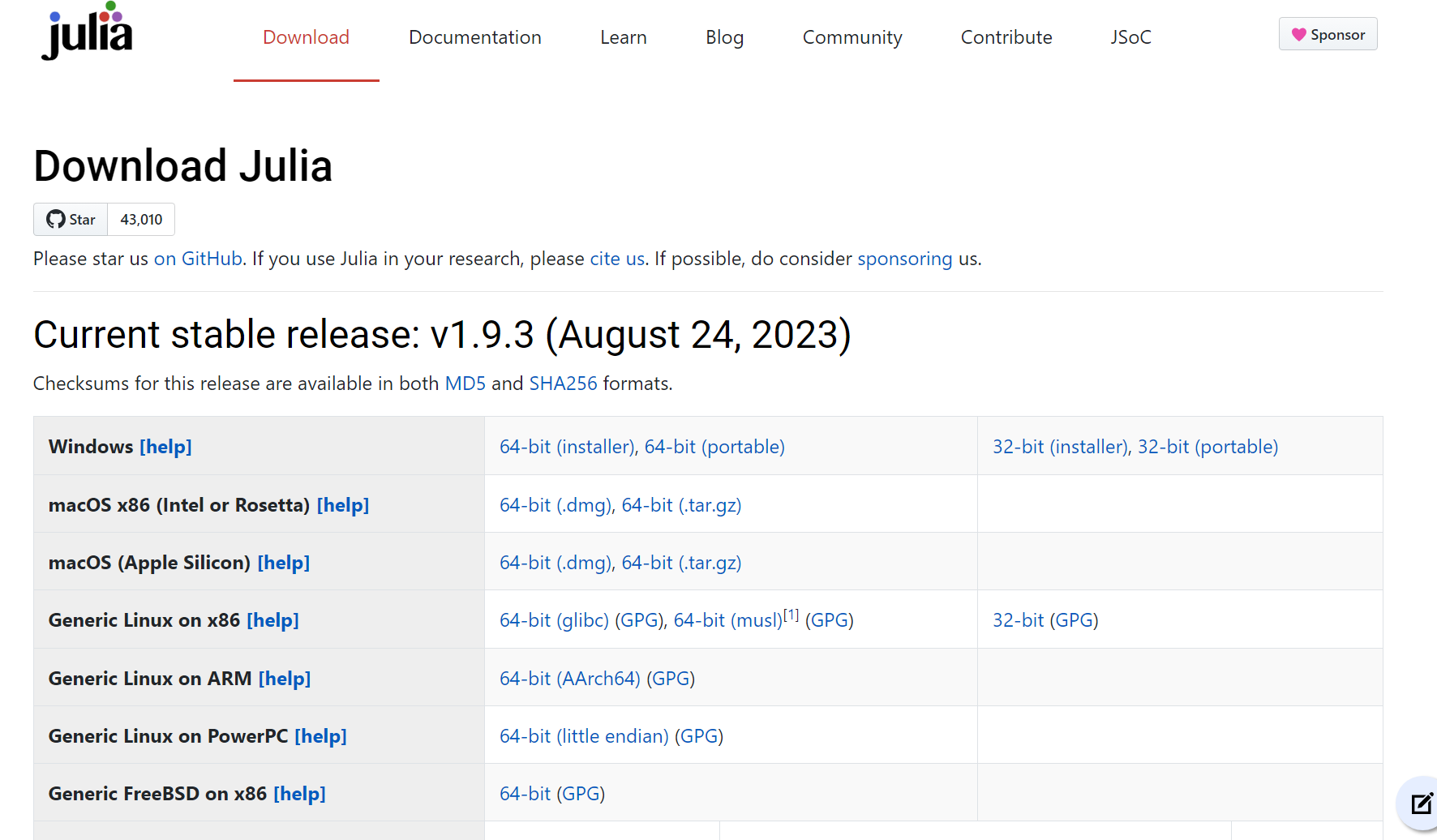The image size is (1437, 840).
Task: Download Linux 64-bit (musl)
Action: click(728, 620)
